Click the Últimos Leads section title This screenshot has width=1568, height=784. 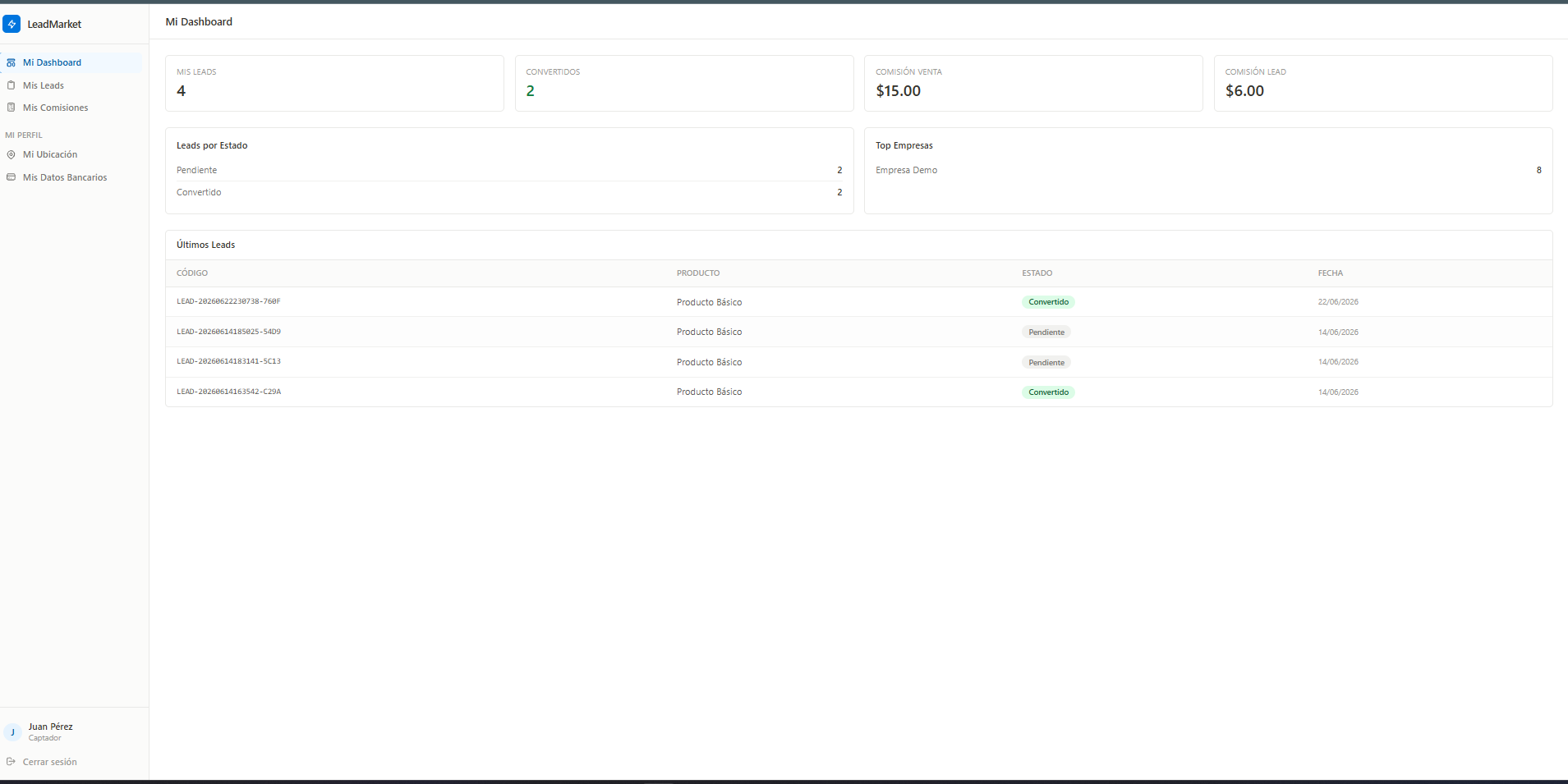point(205,245)
